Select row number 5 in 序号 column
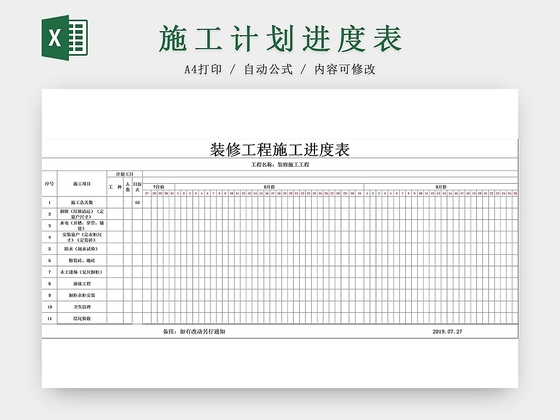This screenshot has height=420, width=560. (x=49, y=249)
